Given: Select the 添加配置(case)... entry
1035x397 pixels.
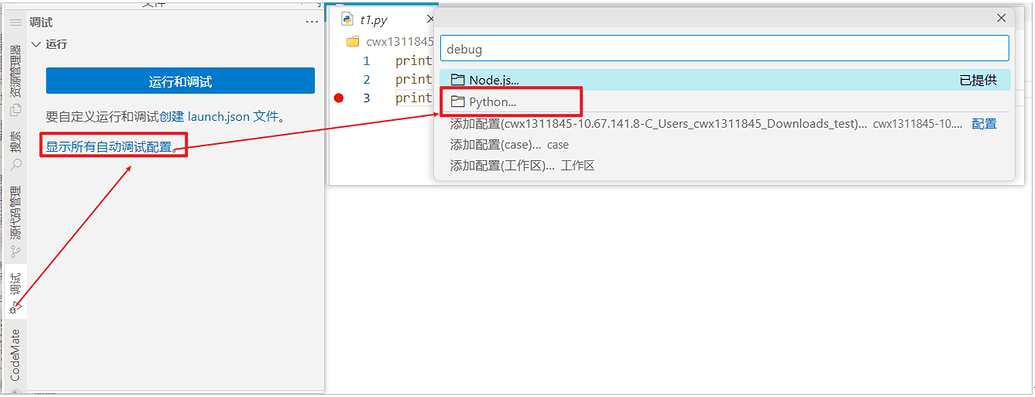Looking at the screenshot, I should tap(724, 145).
